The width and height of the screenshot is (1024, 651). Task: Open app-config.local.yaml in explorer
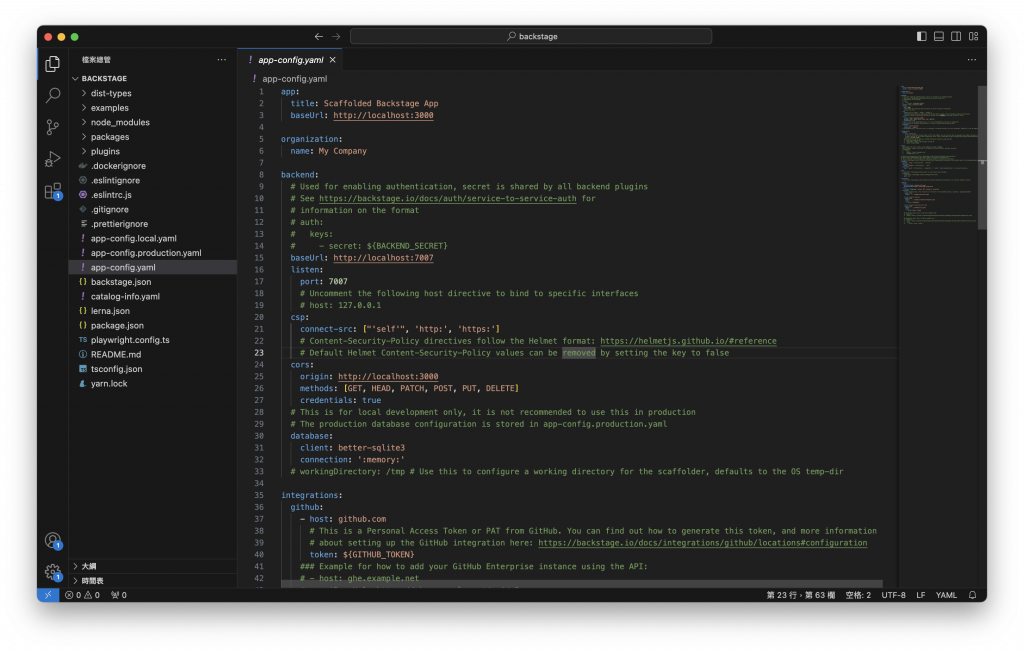coord(153,238)
